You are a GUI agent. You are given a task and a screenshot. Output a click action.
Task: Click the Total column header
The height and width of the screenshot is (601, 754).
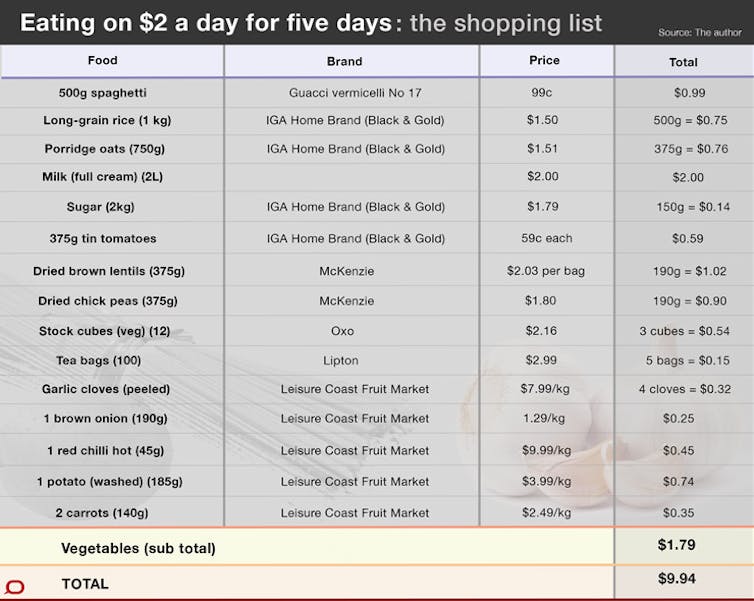pos(683,62)
